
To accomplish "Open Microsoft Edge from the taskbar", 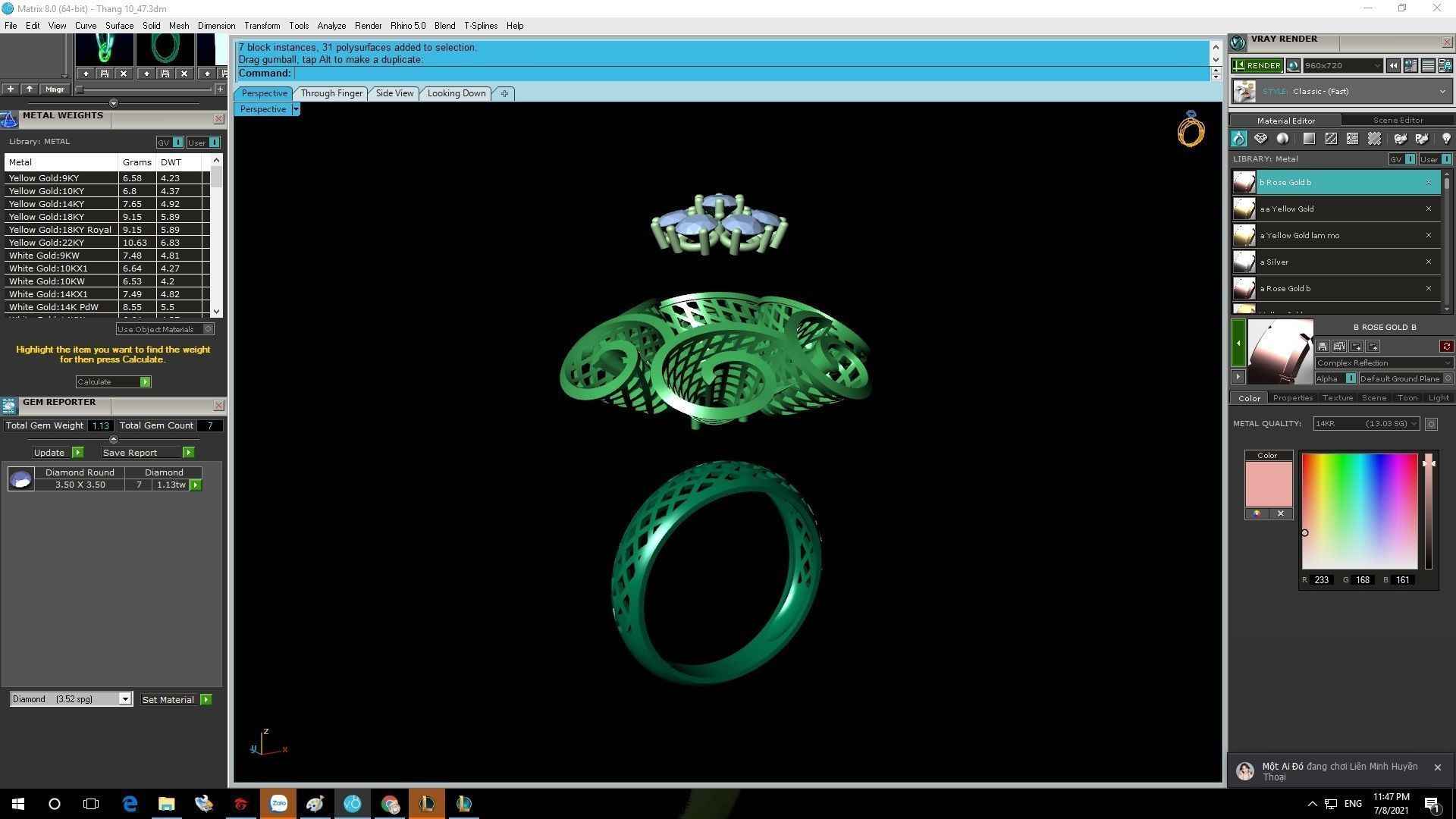I will [130, 804].
